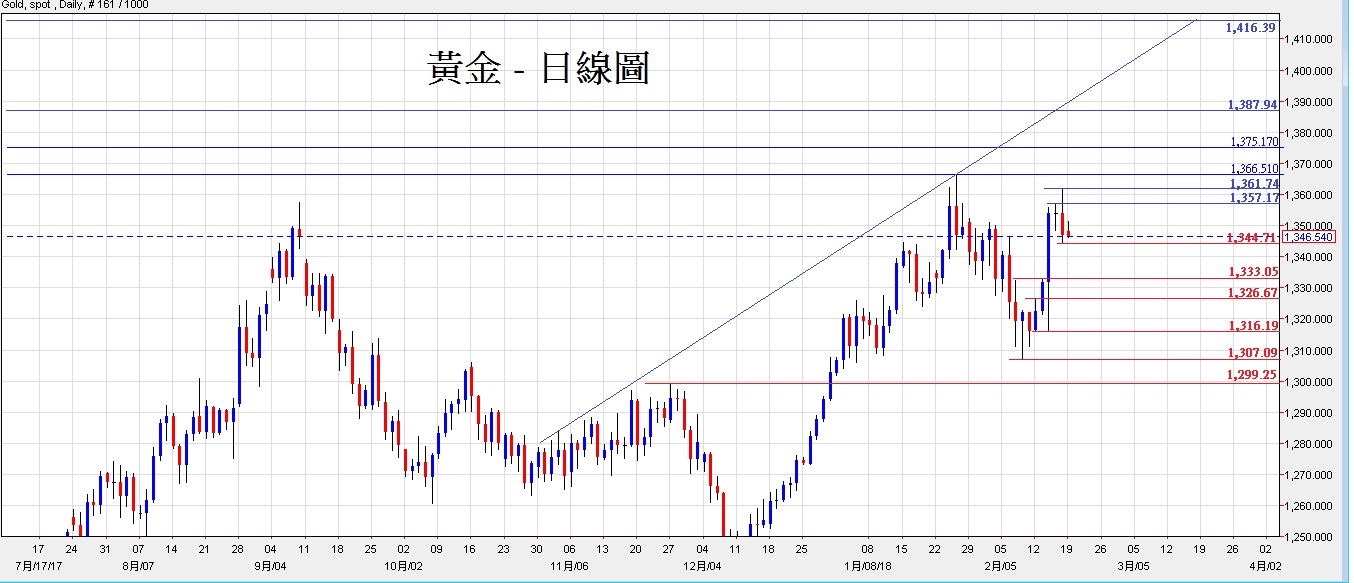Select the 1,307.09 support label

pos(1252,352)
